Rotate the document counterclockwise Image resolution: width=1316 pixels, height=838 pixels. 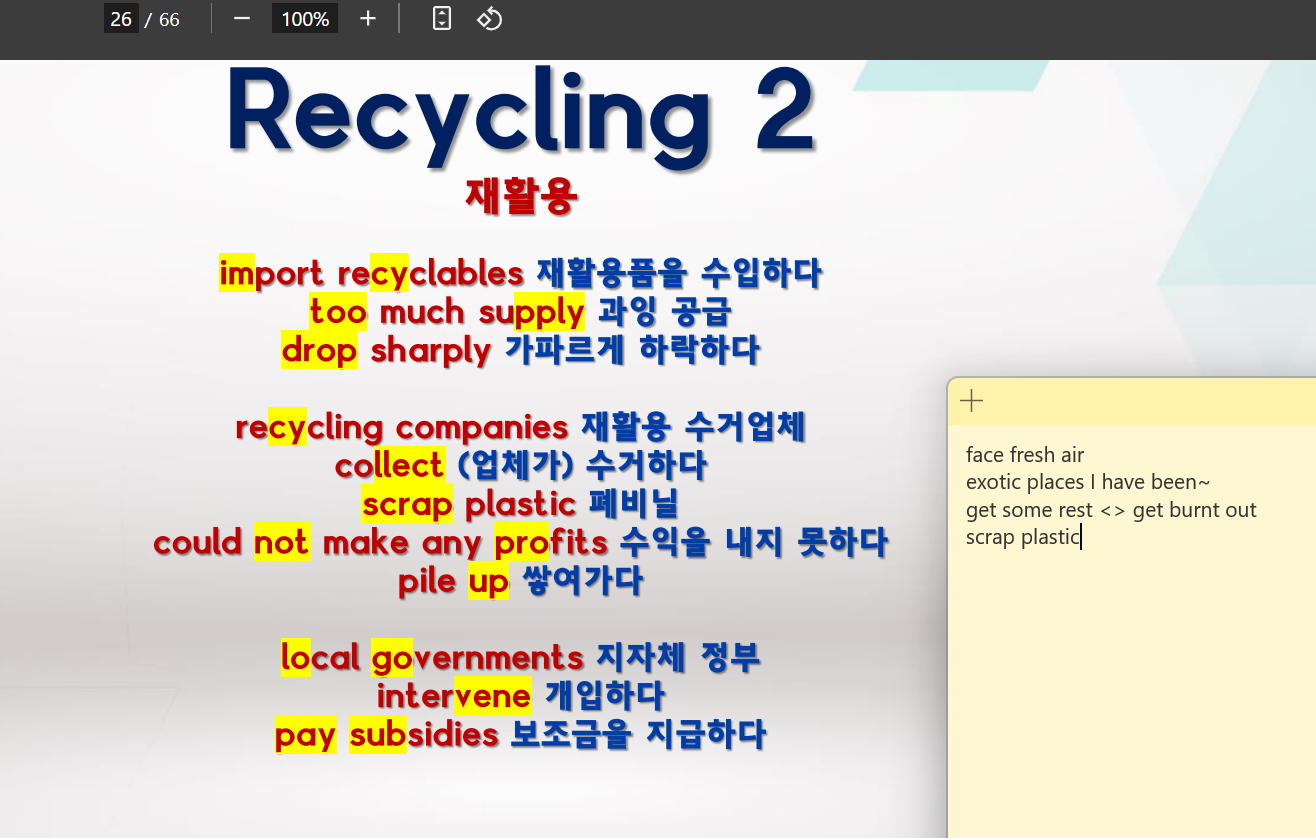click(489, 19)
